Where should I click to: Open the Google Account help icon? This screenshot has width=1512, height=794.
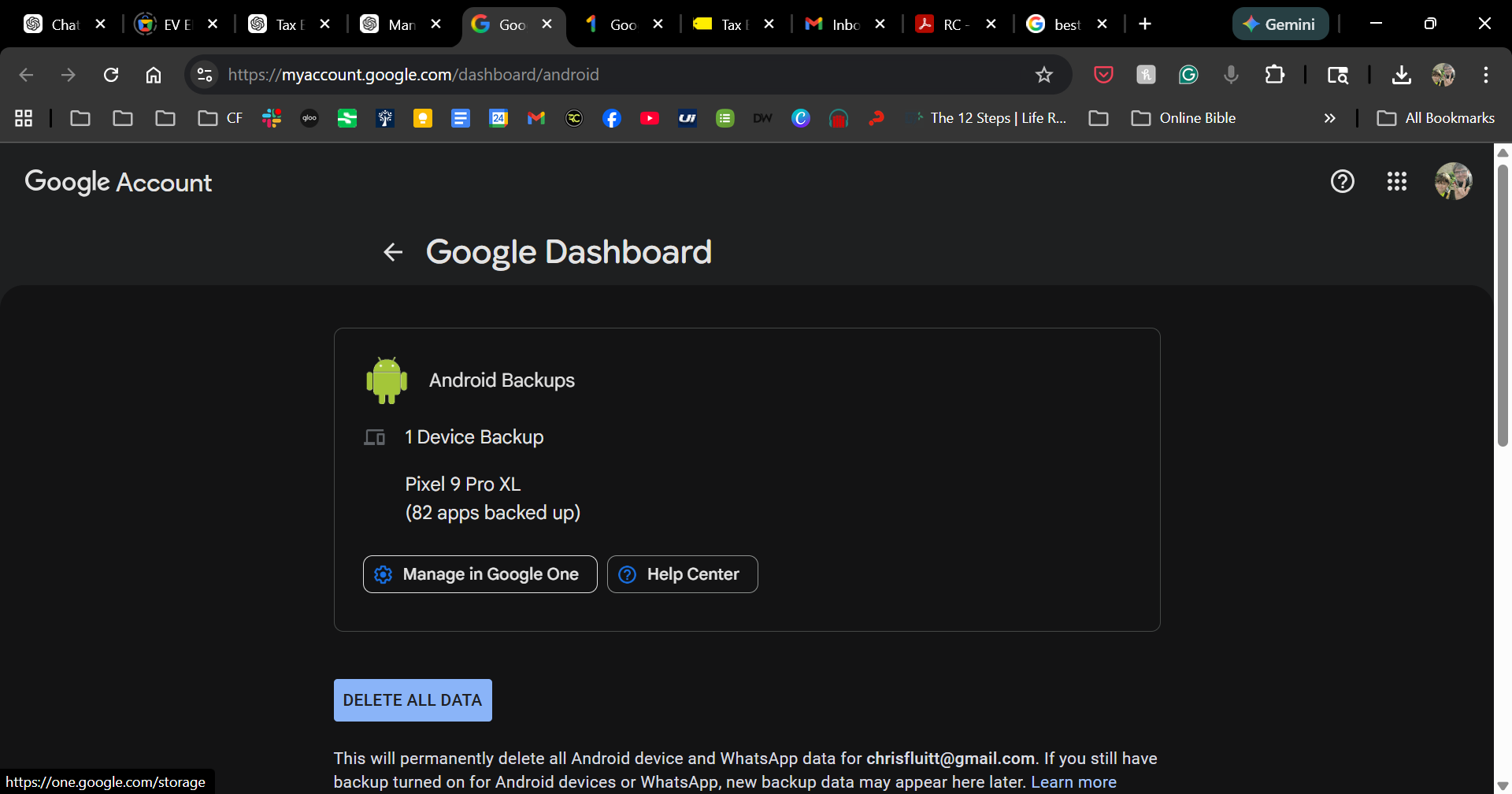tap(1342, 182)
